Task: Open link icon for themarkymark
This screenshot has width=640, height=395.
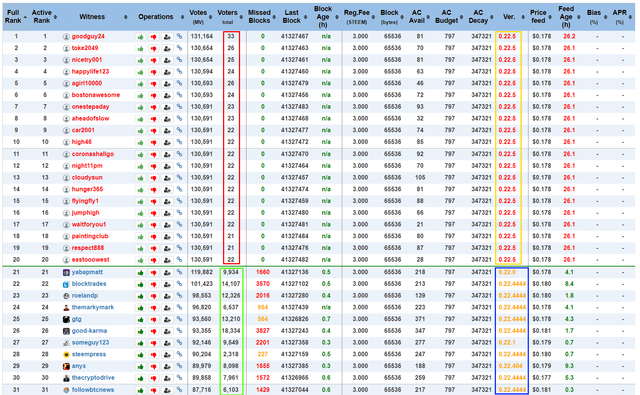Action: [179, 308]
